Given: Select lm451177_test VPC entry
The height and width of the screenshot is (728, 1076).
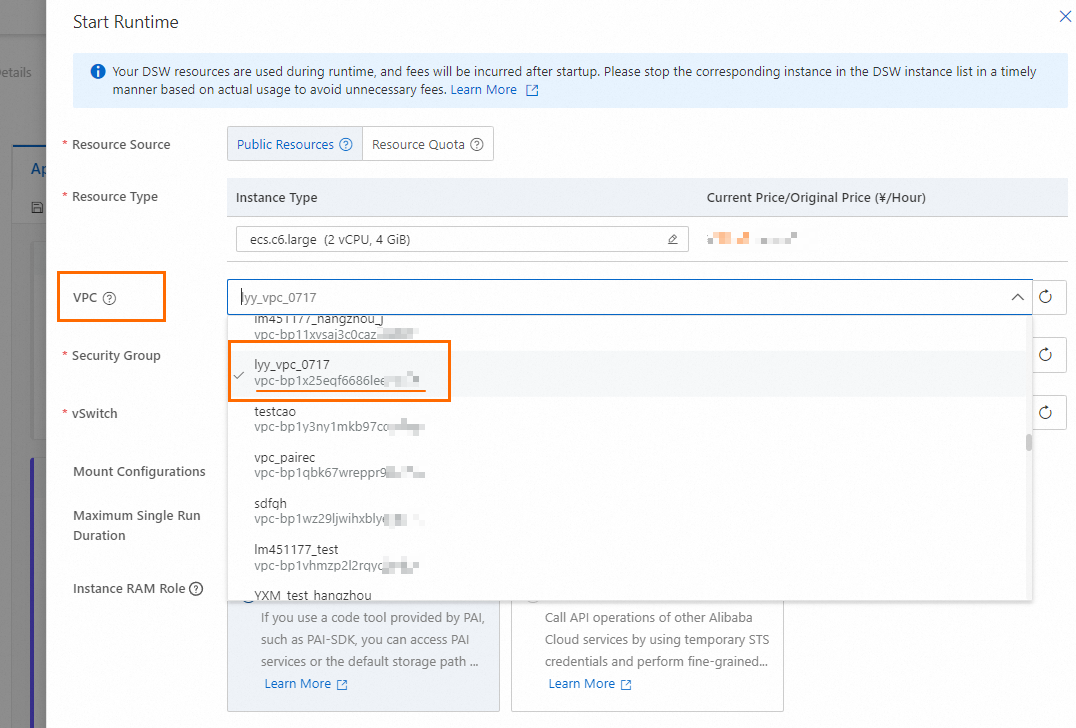Looking at the screenshot, I should pyautogui.click(x=296, y=549).
